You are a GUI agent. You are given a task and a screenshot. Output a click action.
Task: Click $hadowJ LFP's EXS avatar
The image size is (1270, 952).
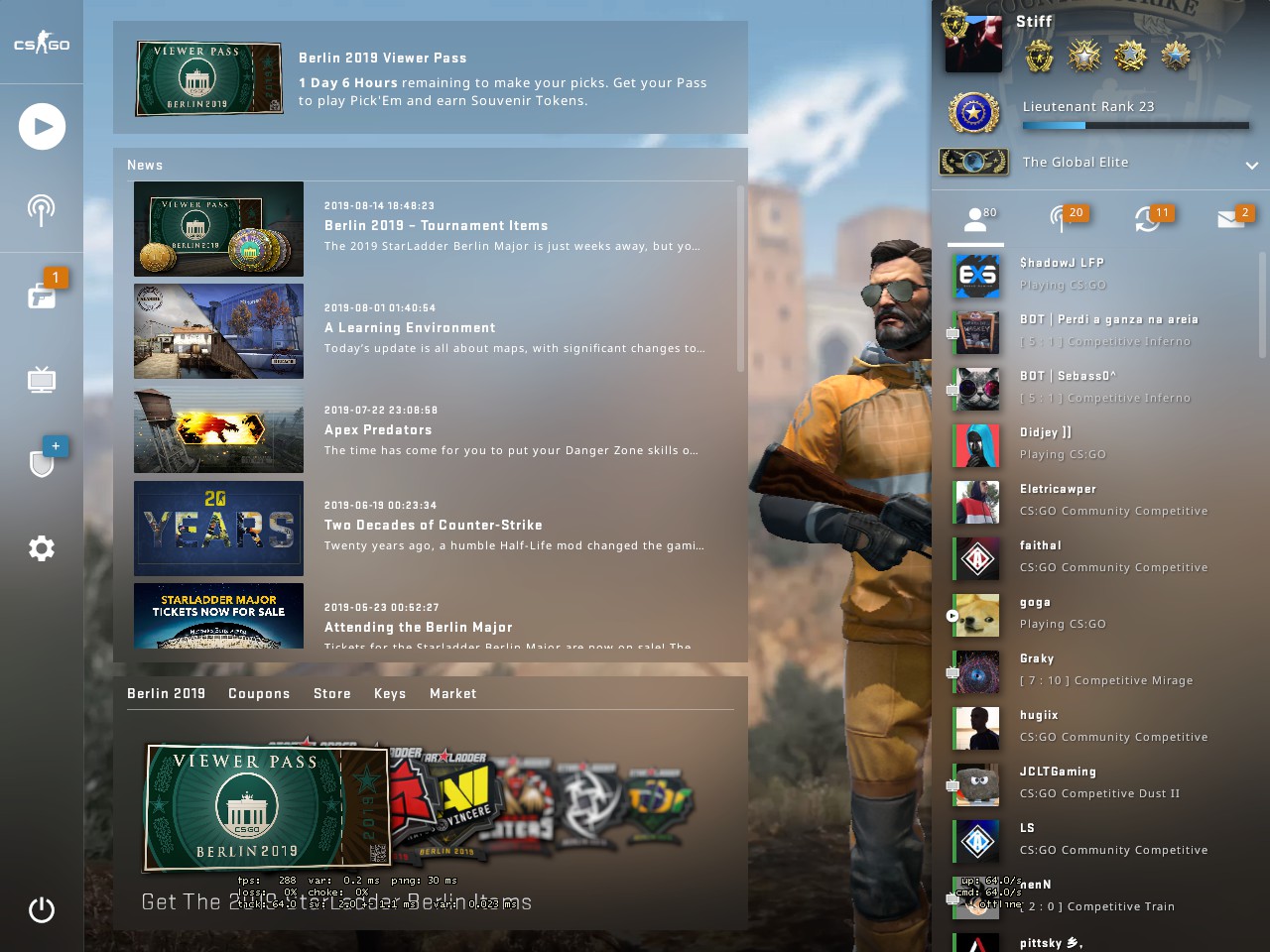click(x=977, y=276)
